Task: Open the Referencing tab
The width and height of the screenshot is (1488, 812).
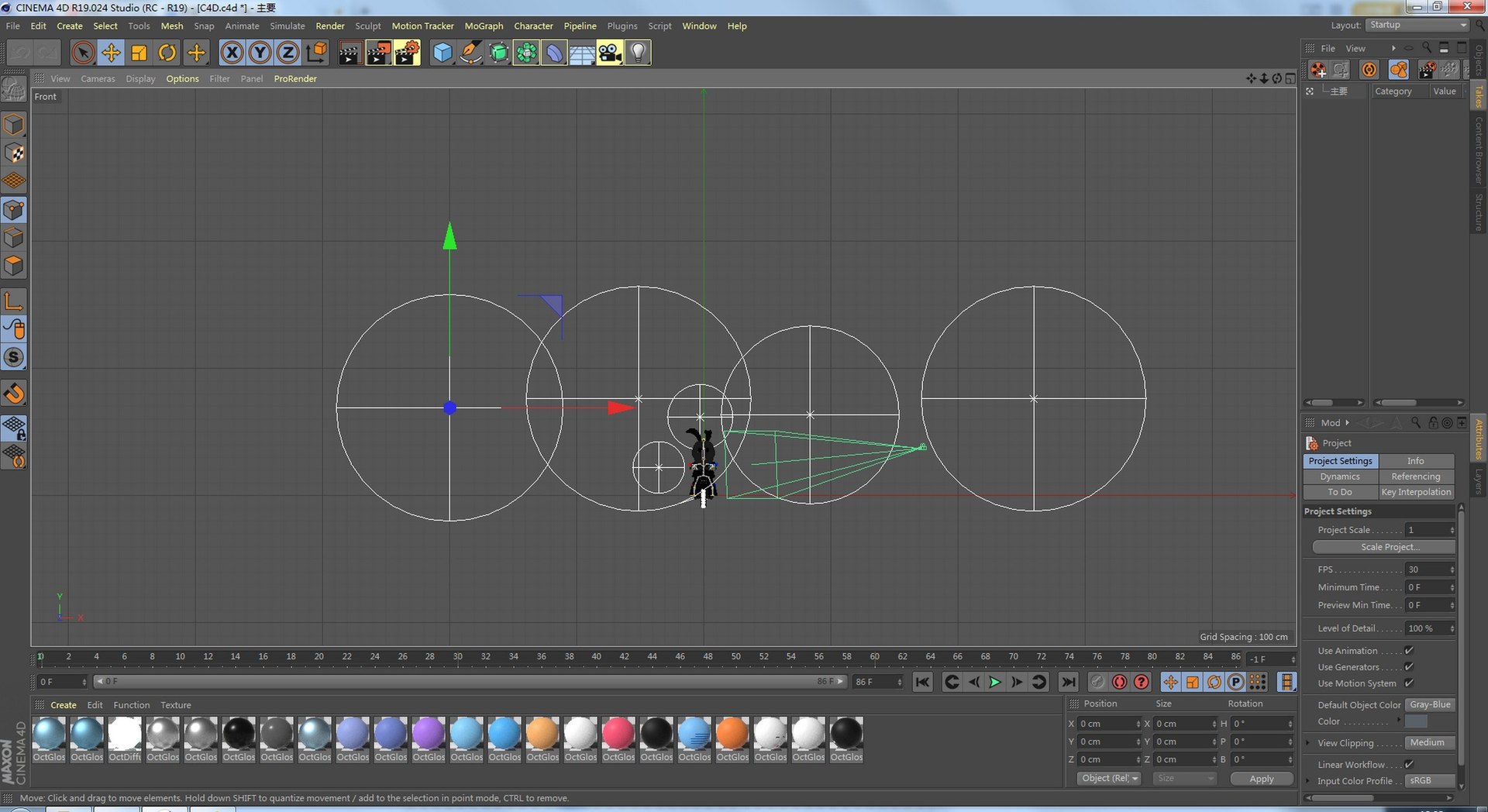Action: tap(1416, 477)
